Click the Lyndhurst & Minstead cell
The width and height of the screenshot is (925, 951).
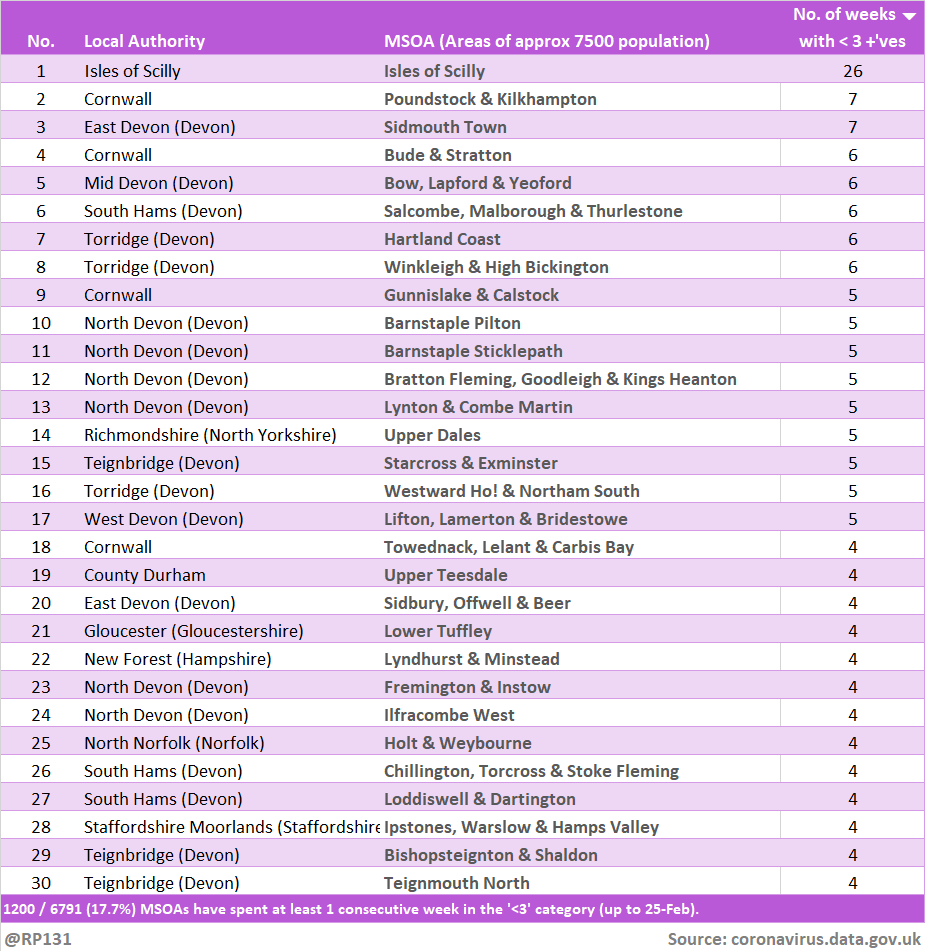tap(471, 659)
